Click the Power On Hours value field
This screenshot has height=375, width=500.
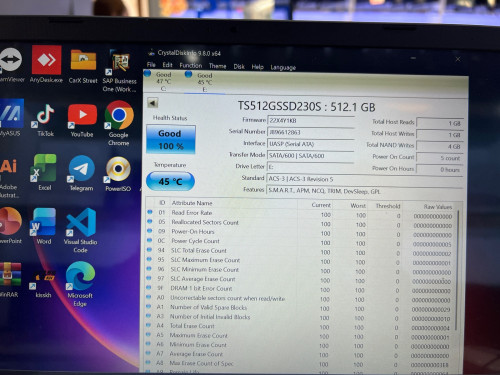point(440,169)
